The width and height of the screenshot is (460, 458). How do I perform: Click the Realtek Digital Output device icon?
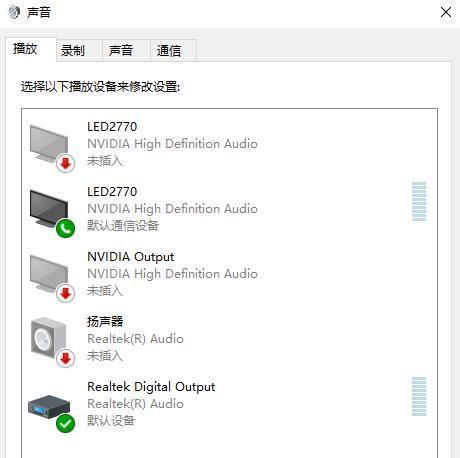click(x=52, y=413)
